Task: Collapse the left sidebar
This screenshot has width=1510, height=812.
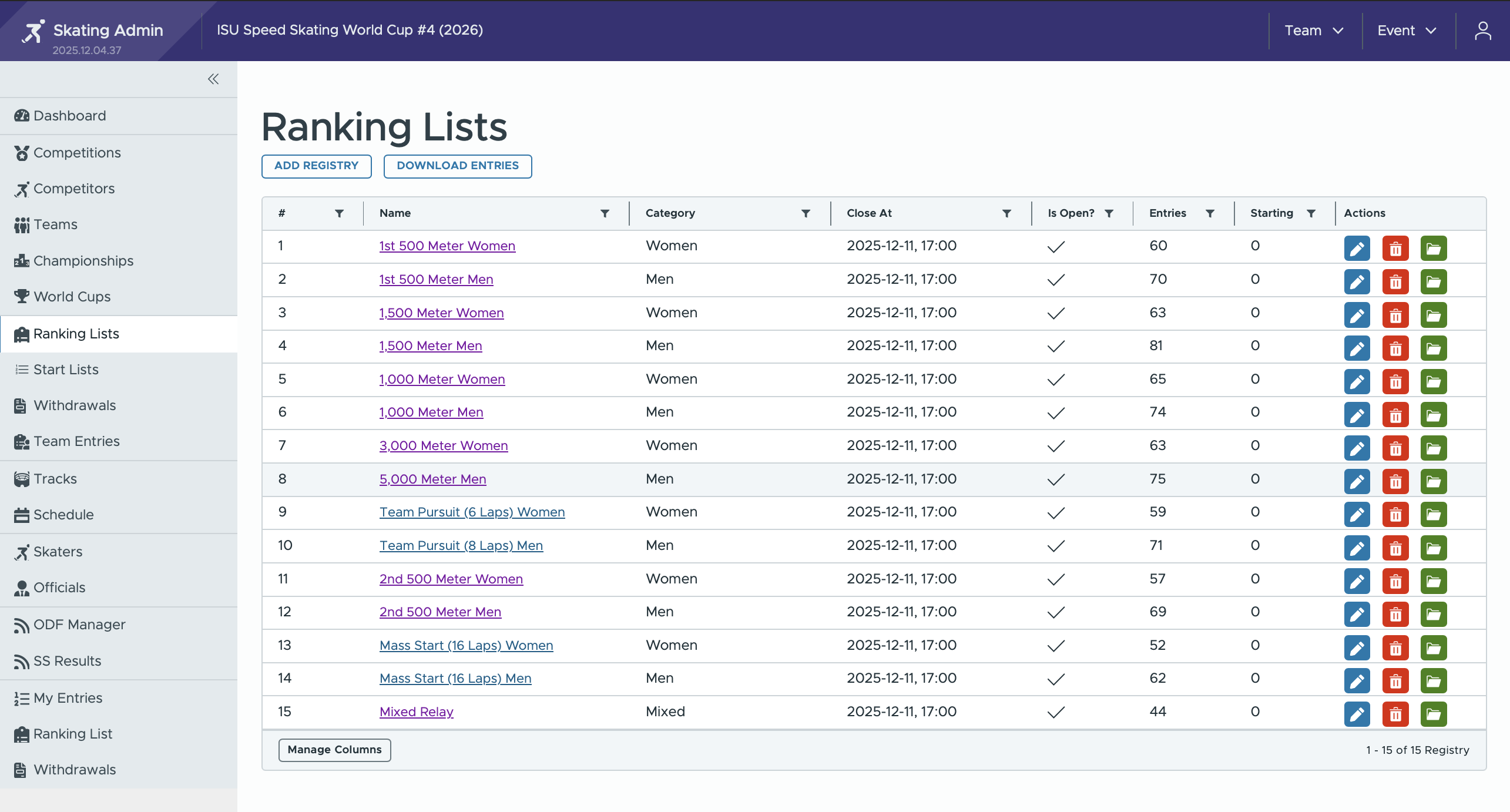Action: pyautogui.click(x=213, y=79)
